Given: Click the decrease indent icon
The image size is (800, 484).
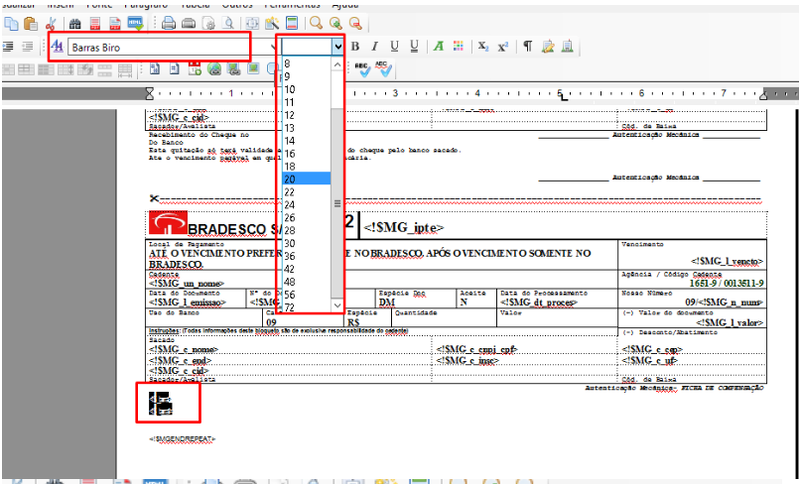Looking at the screenshot, I should tap(28, 47).
